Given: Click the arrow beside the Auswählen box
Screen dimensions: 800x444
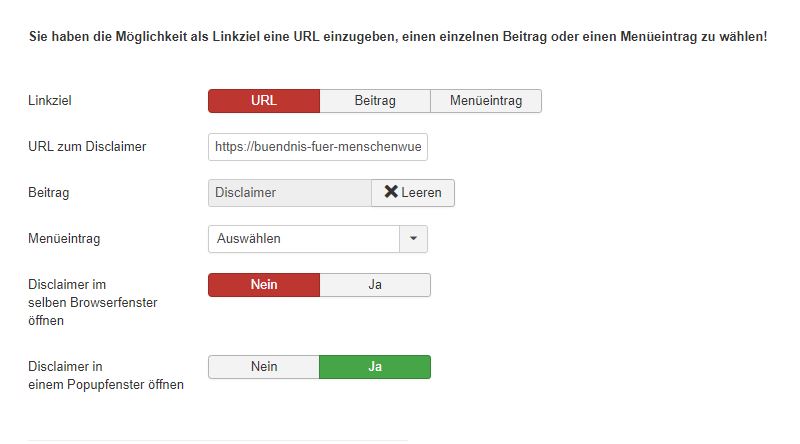Looking at the screenshot, I should 414,239.
